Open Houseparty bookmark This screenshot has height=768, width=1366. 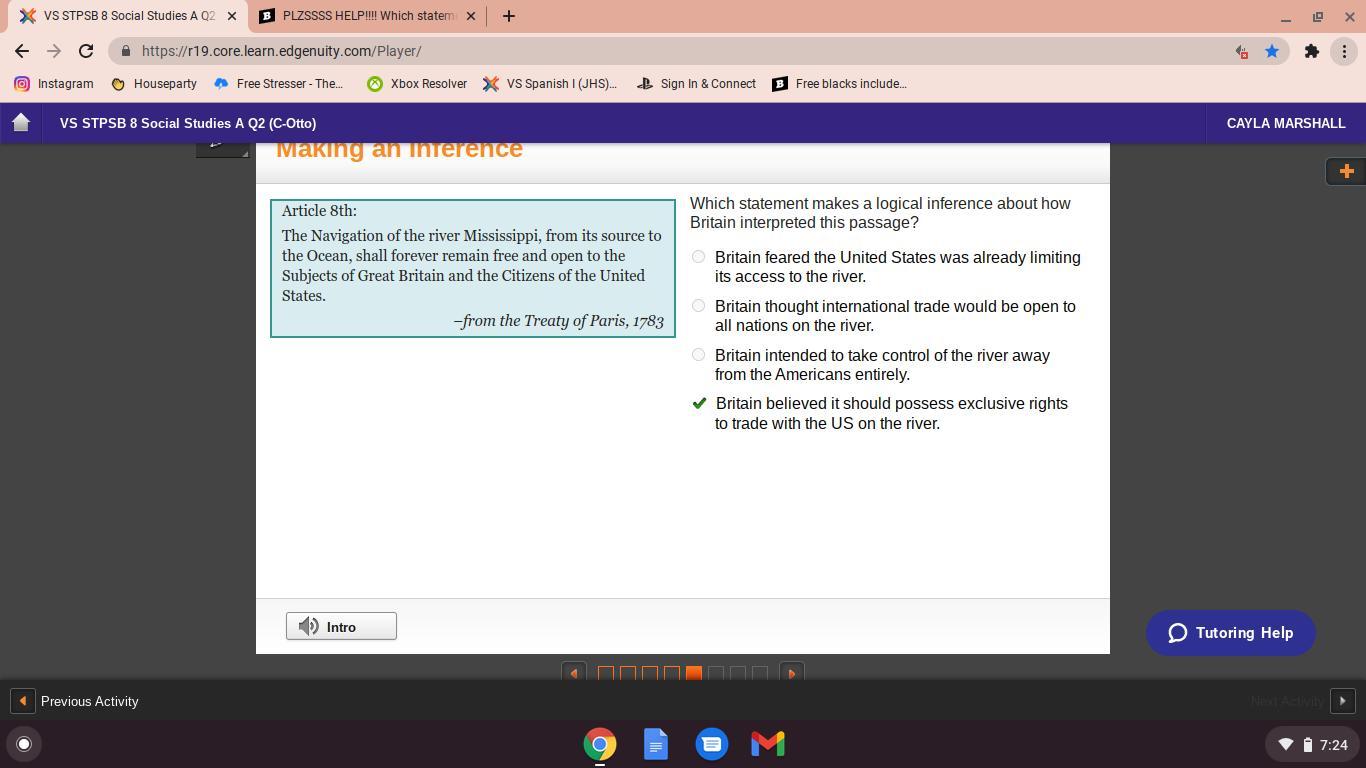click(154, 84)
